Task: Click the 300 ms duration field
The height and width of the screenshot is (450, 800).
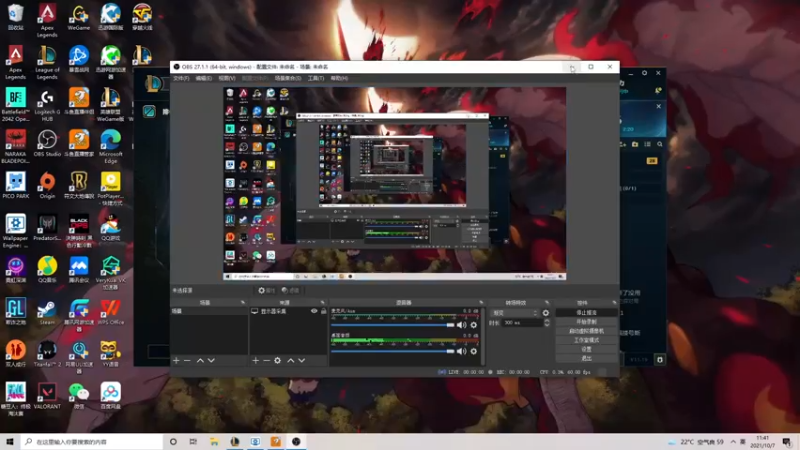Action: tap(522, 323)
